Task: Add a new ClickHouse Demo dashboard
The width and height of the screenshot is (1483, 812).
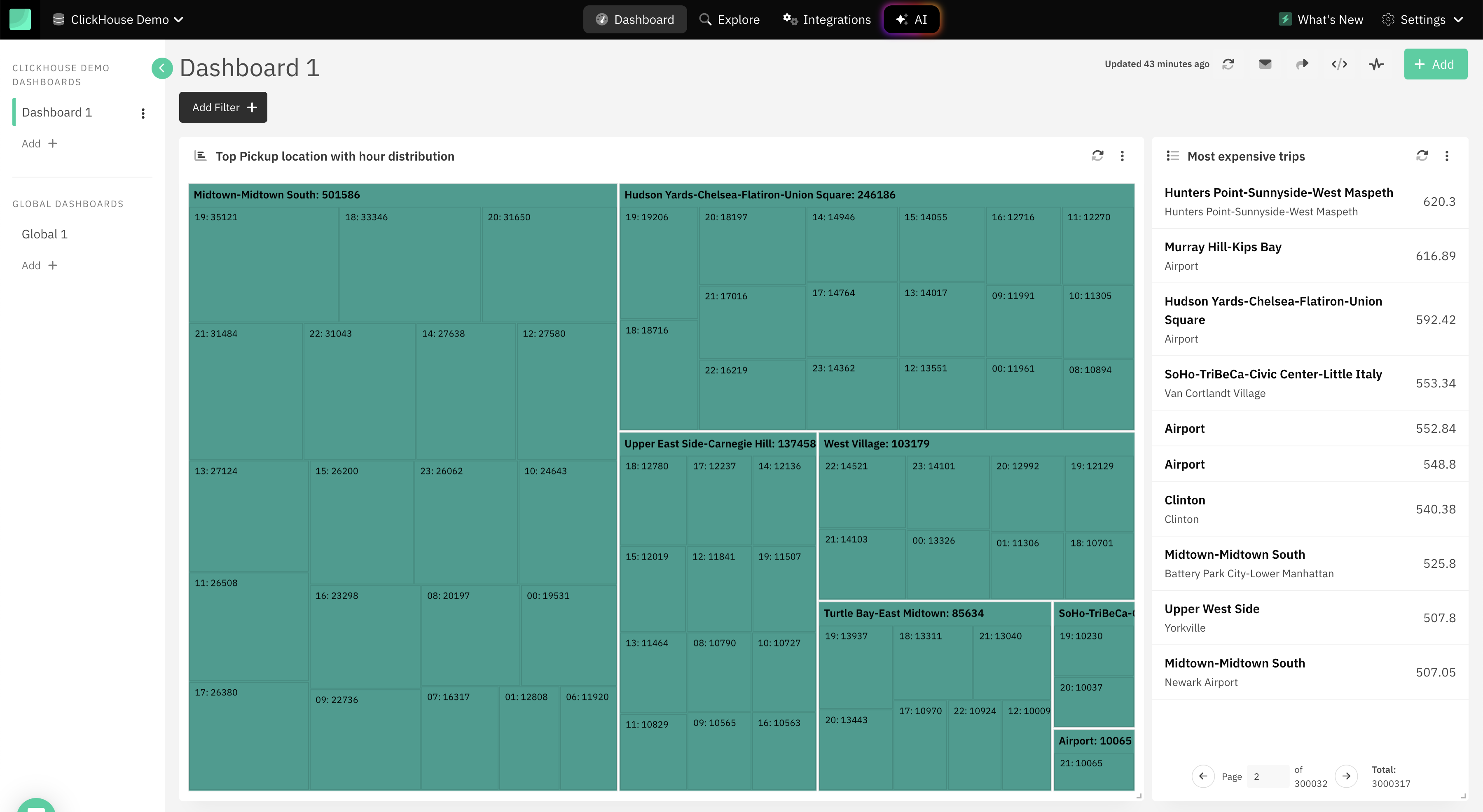Action: tap(39, 143)
